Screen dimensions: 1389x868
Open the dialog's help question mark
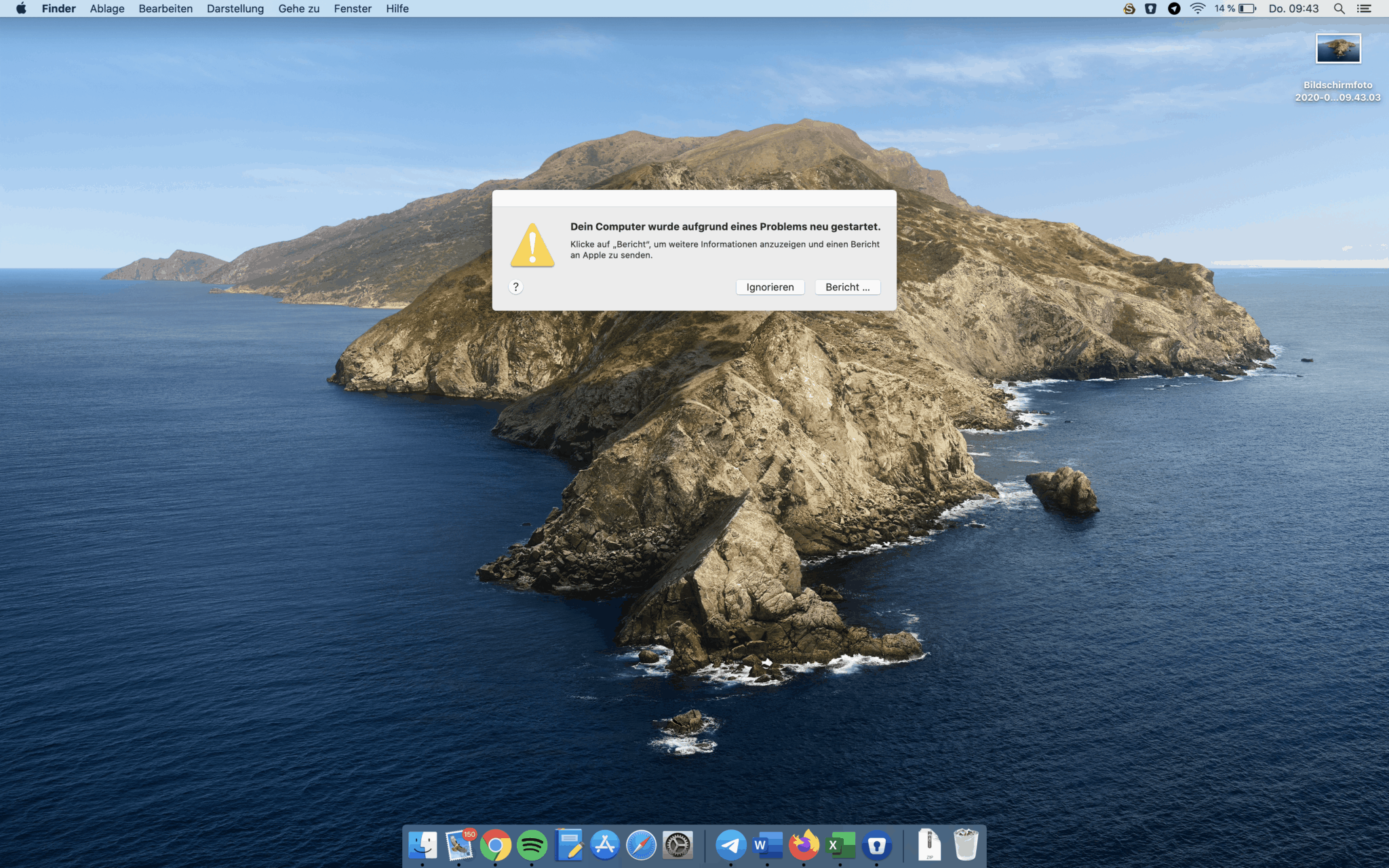click(515, 287)
